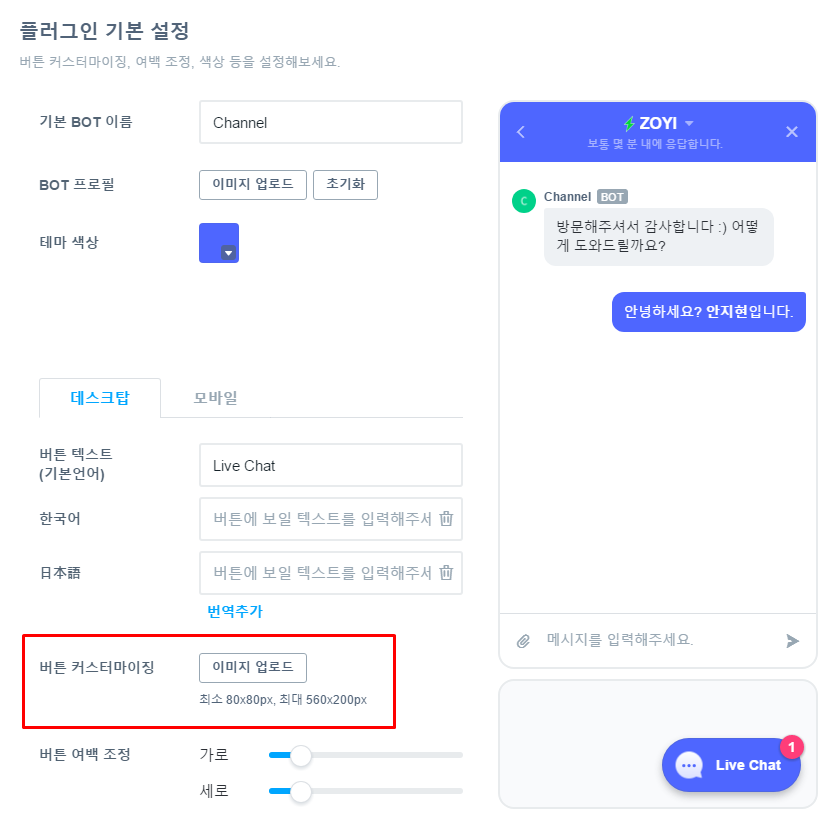Click the 세로 margin slider handle
This screenshot has width=834, height=830.
(x=300, y=792)
